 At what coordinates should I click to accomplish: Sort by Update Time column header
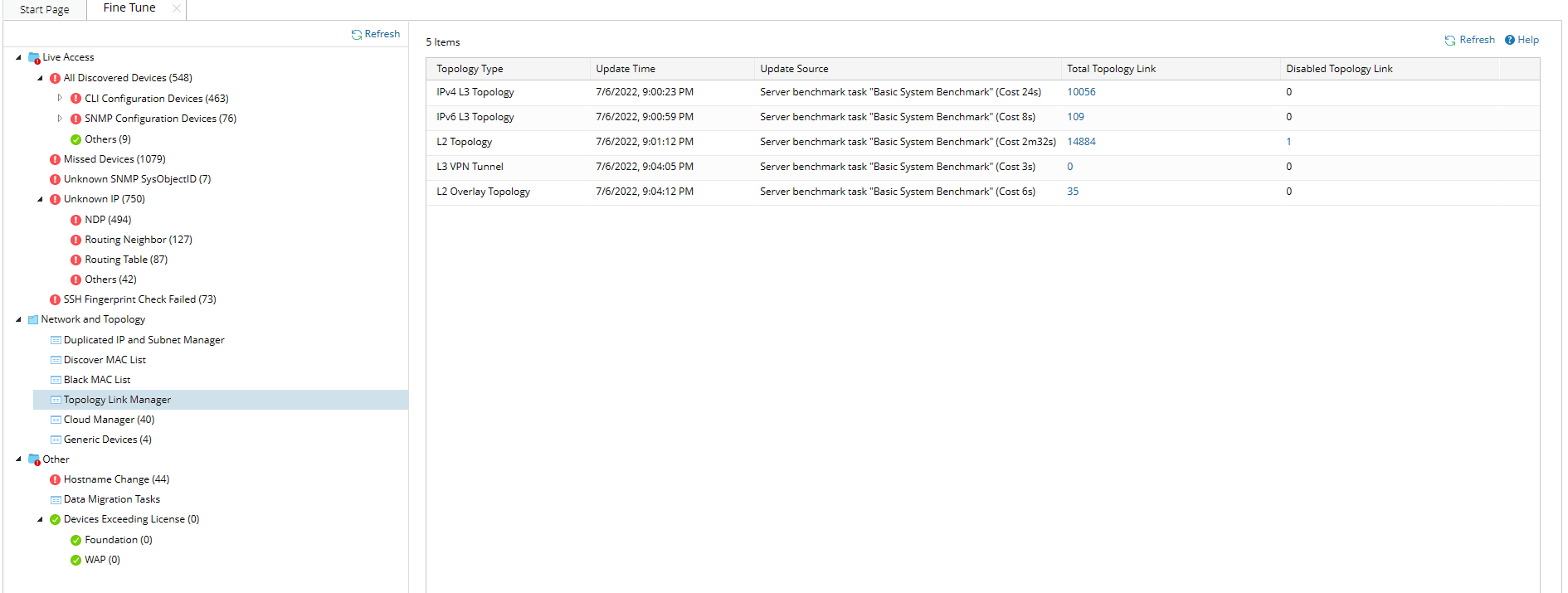672,69
